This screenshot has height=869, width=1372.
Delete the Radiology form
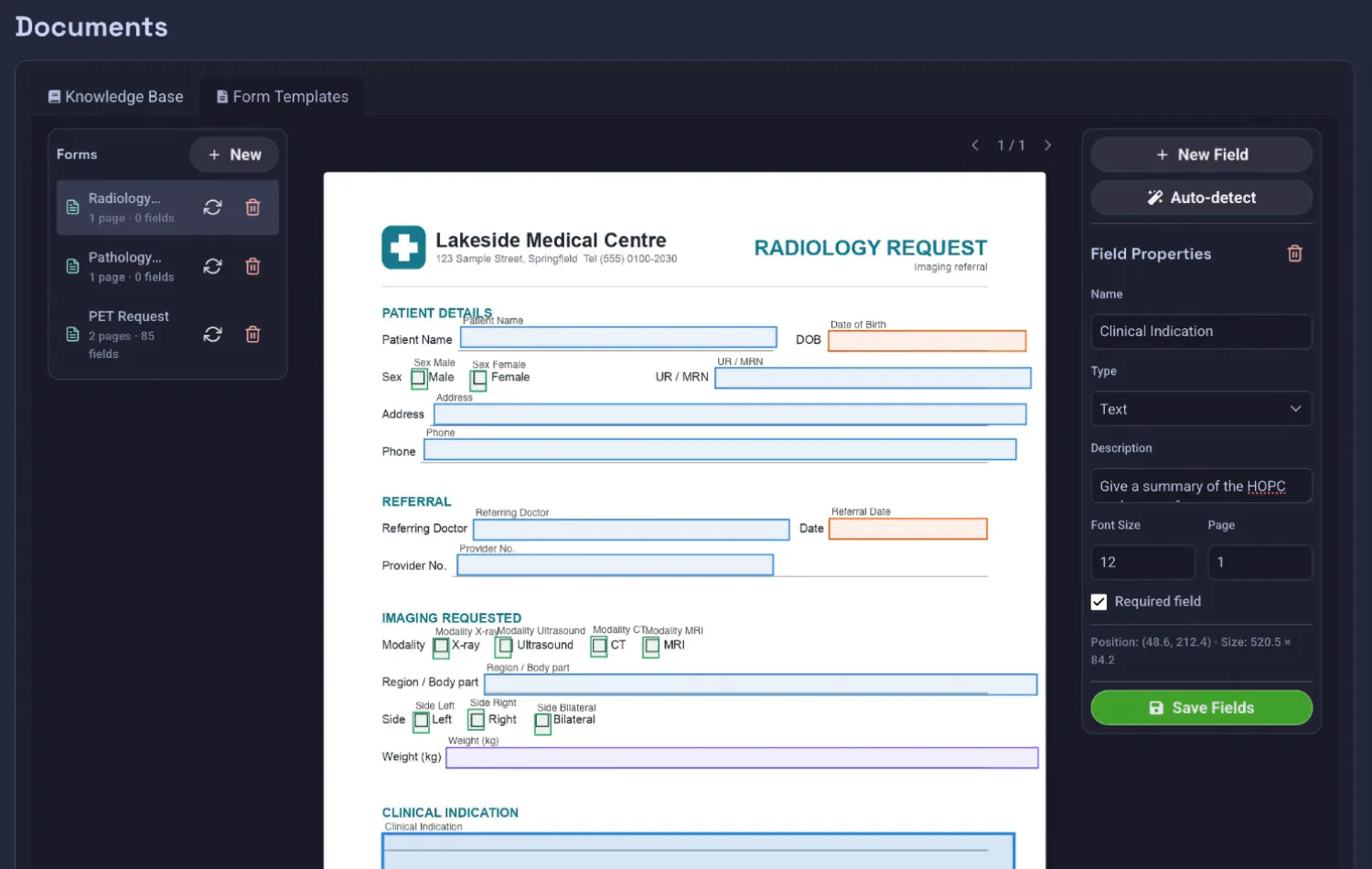[253, 208]
